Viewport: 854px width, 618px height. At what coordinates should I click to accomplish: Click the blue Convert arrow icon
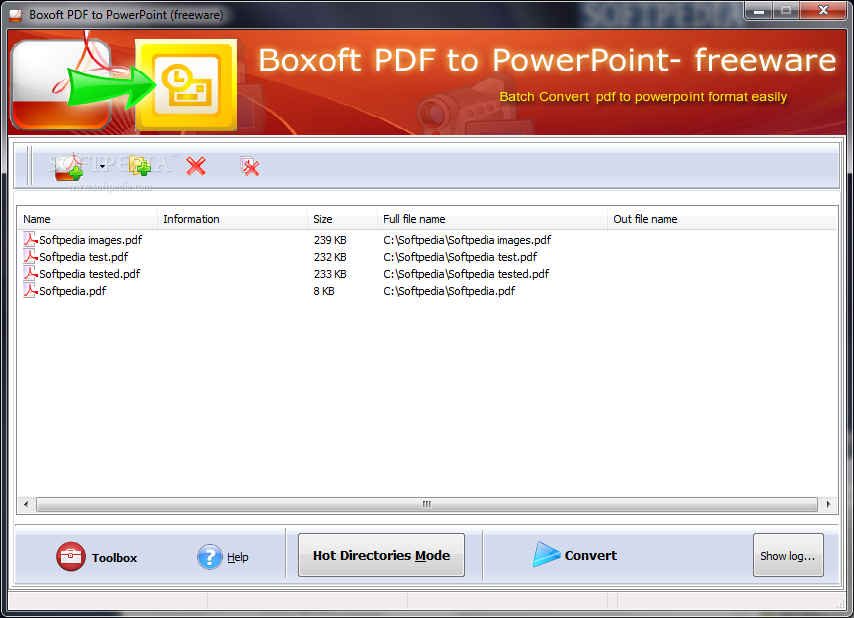point(546,554)
